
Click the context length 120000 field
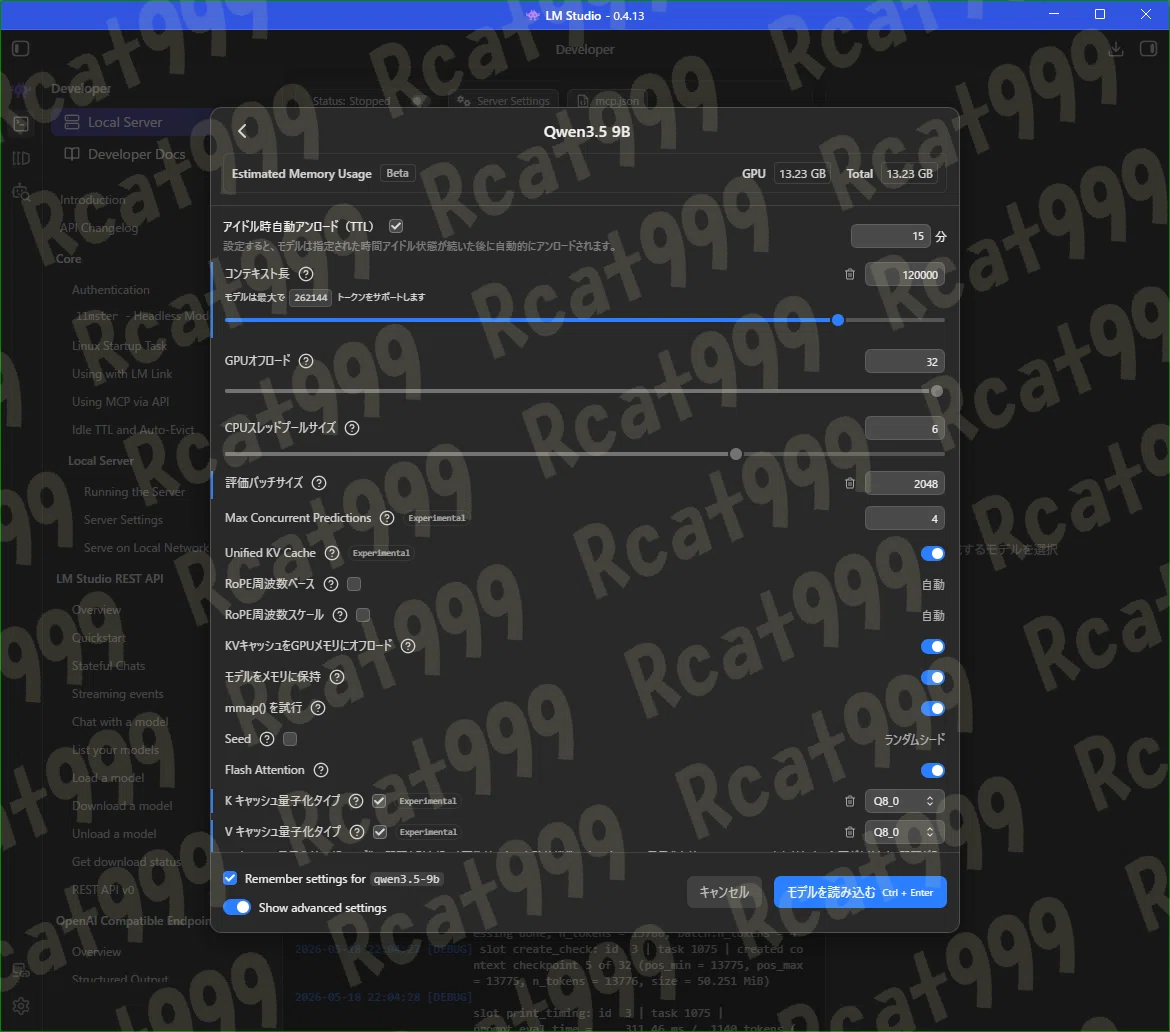[x=904, y=275]
